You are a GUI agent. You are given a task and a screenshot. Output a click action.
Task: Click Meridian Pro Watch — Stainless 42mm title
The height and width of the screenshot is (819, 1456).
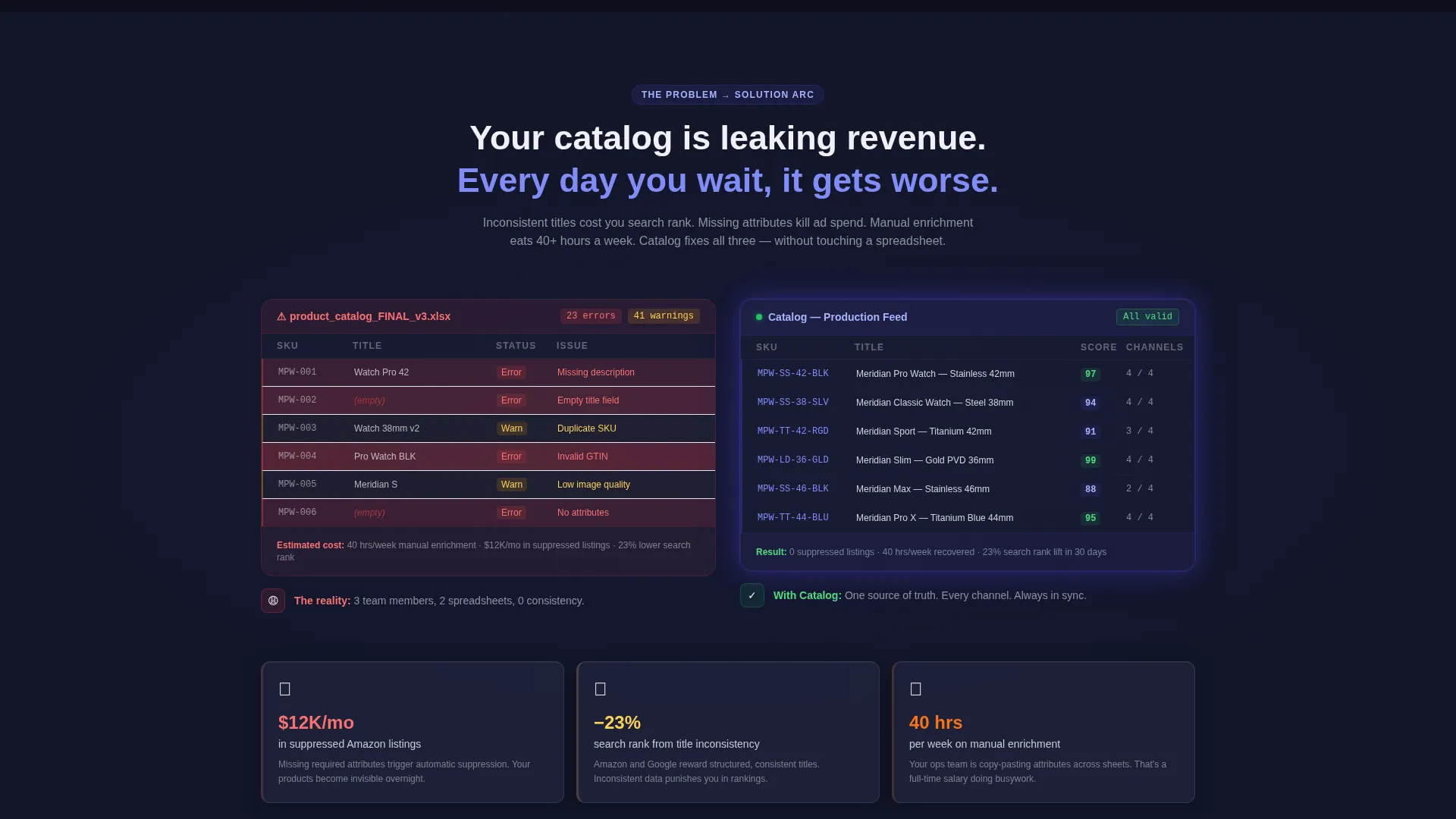(935, 374)
